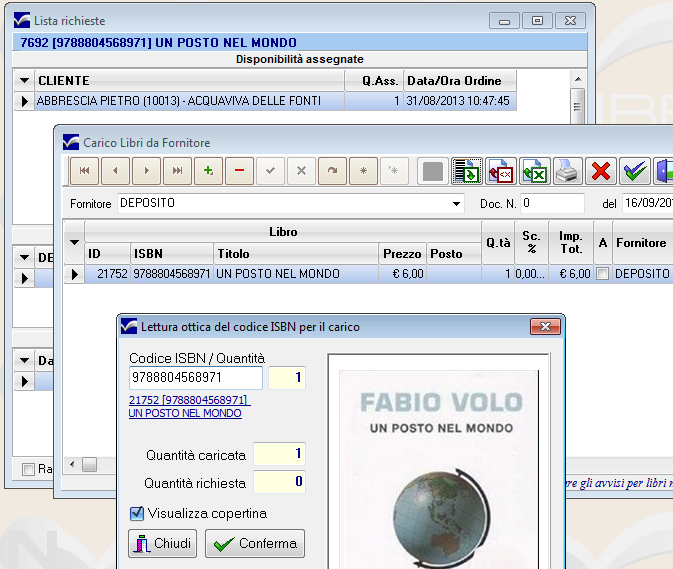Add a new record with the green plus
This screenshot has height=569, width=673.
click(208, 171)
